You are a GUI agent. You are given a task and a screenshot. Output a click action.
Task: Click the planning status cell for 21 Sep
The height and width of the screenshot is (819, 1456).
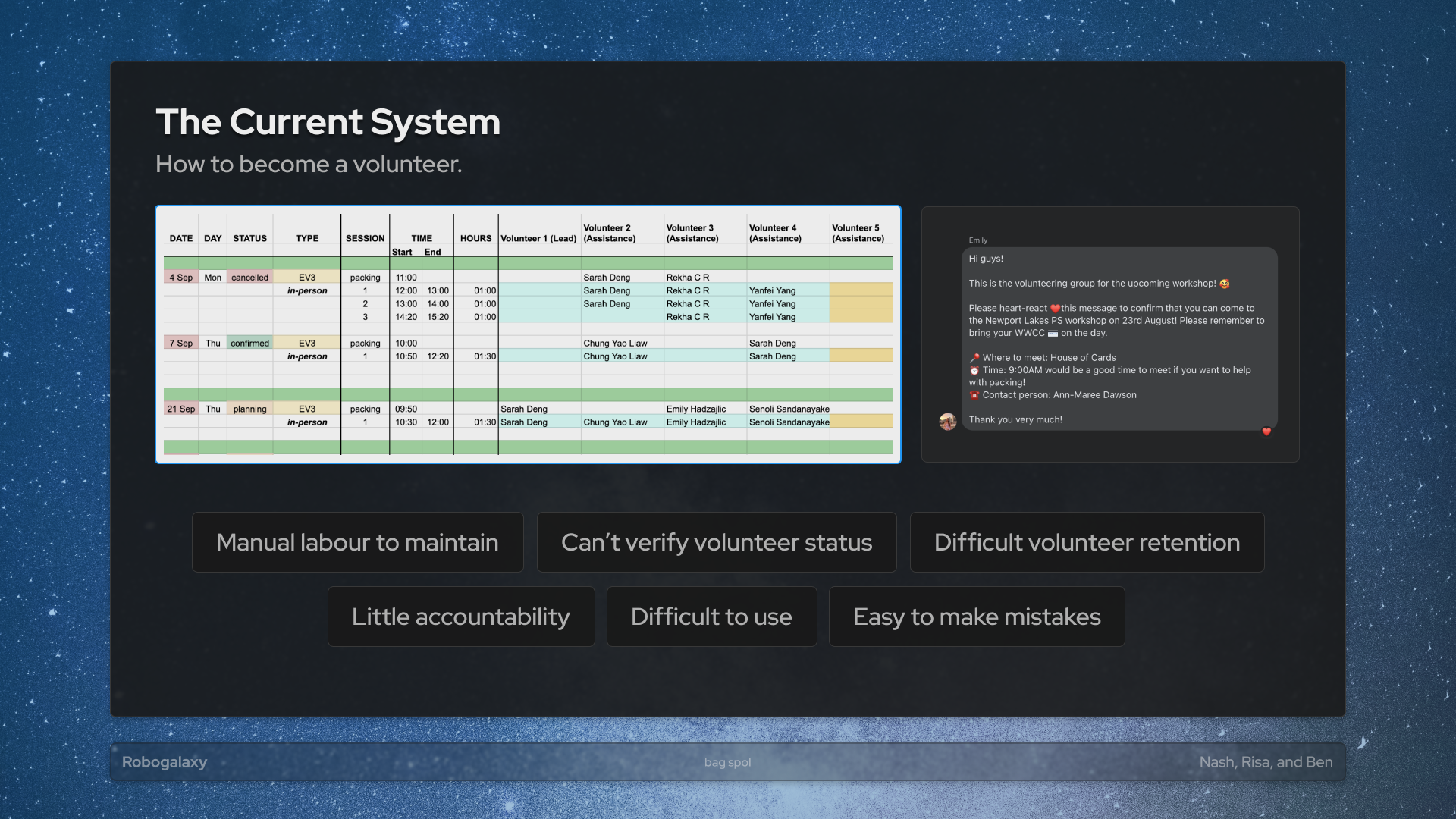[x=249, y=409]
